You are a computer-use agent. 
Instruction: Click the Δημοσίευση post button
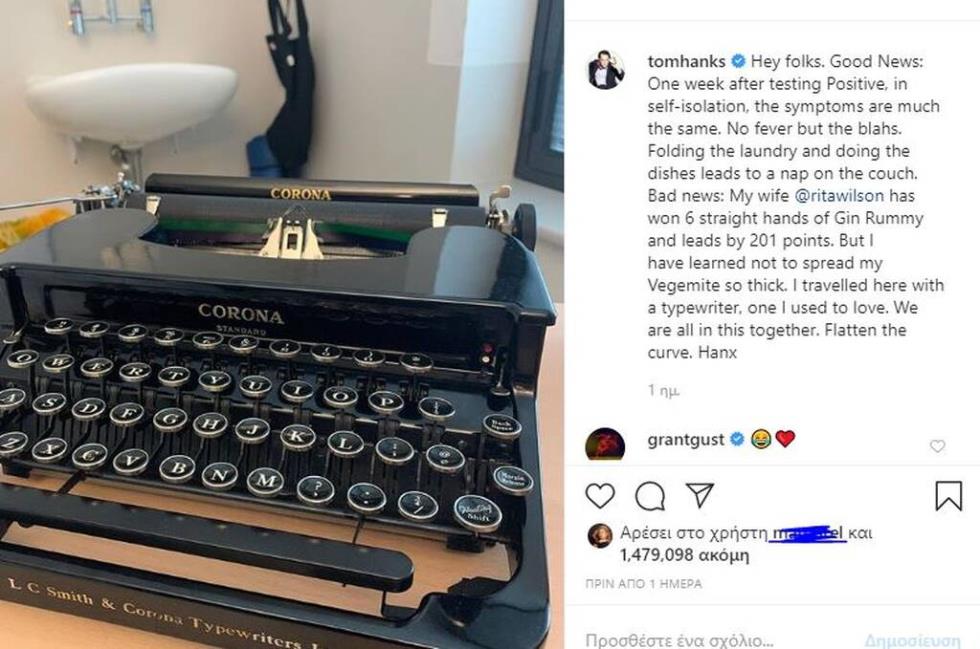pos(912,640)
